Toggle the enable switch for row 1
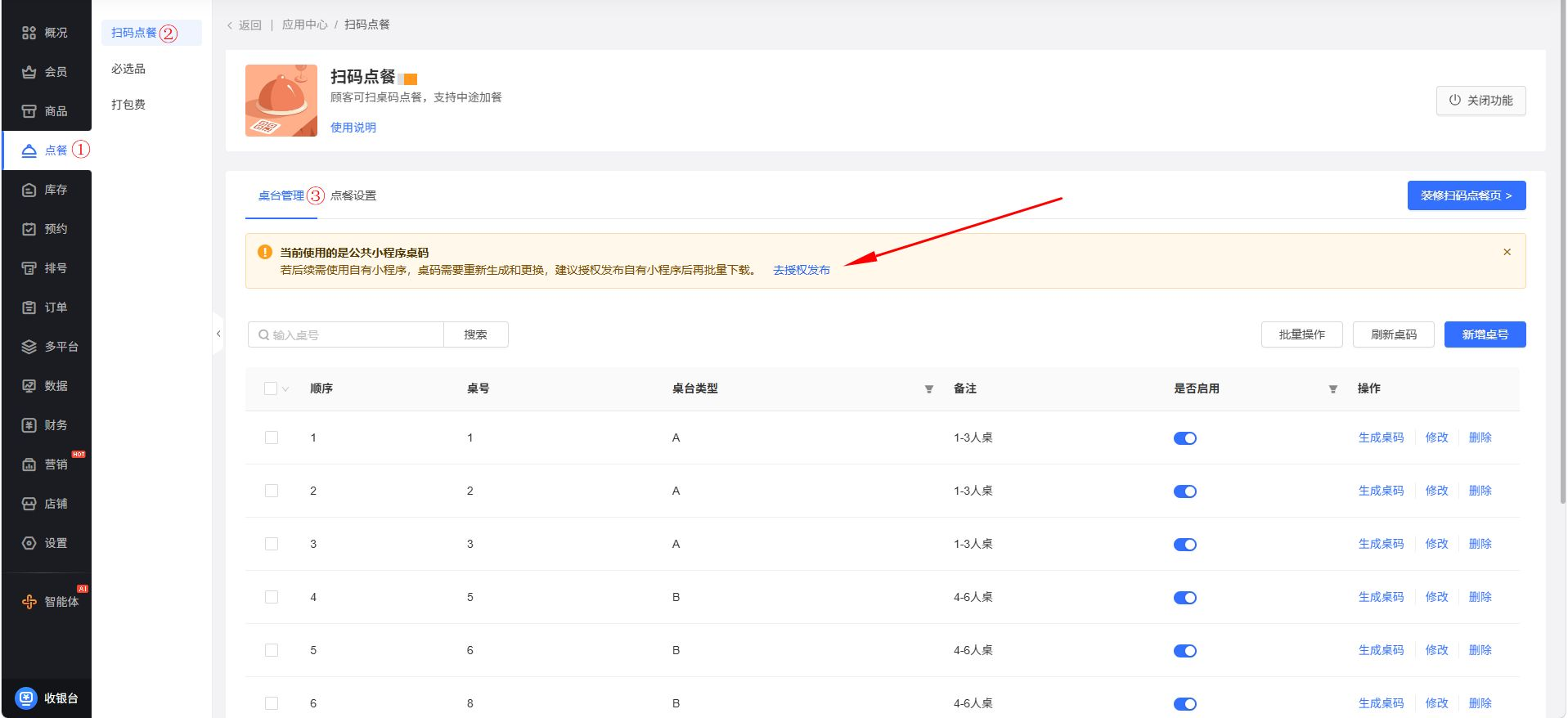 point(1185,438)
